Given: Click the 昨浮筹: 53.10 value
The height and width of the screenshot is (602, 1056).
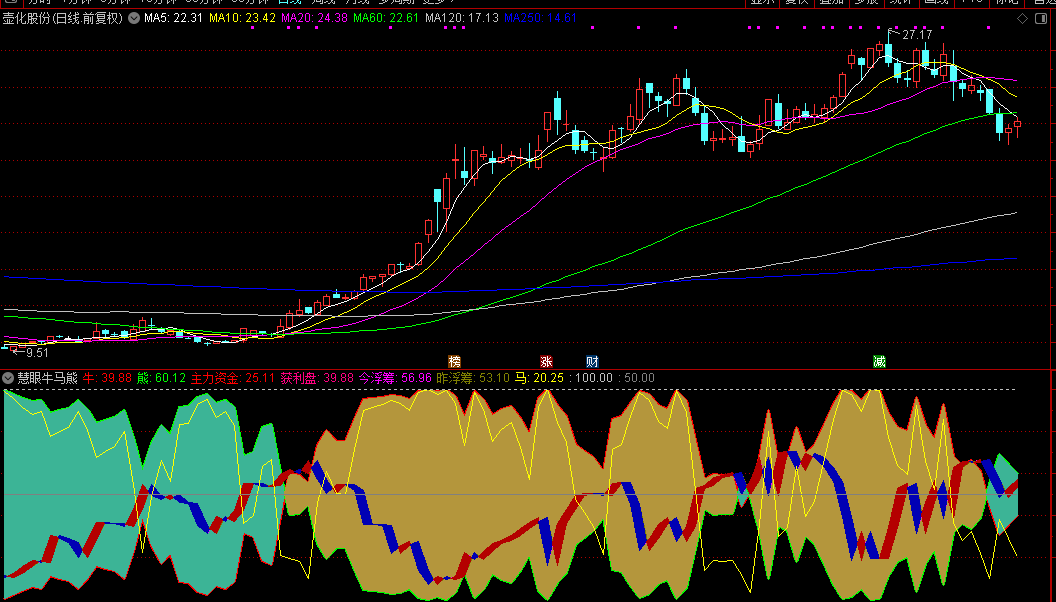Looking at the screenshot, I should (x=473, y=378).
